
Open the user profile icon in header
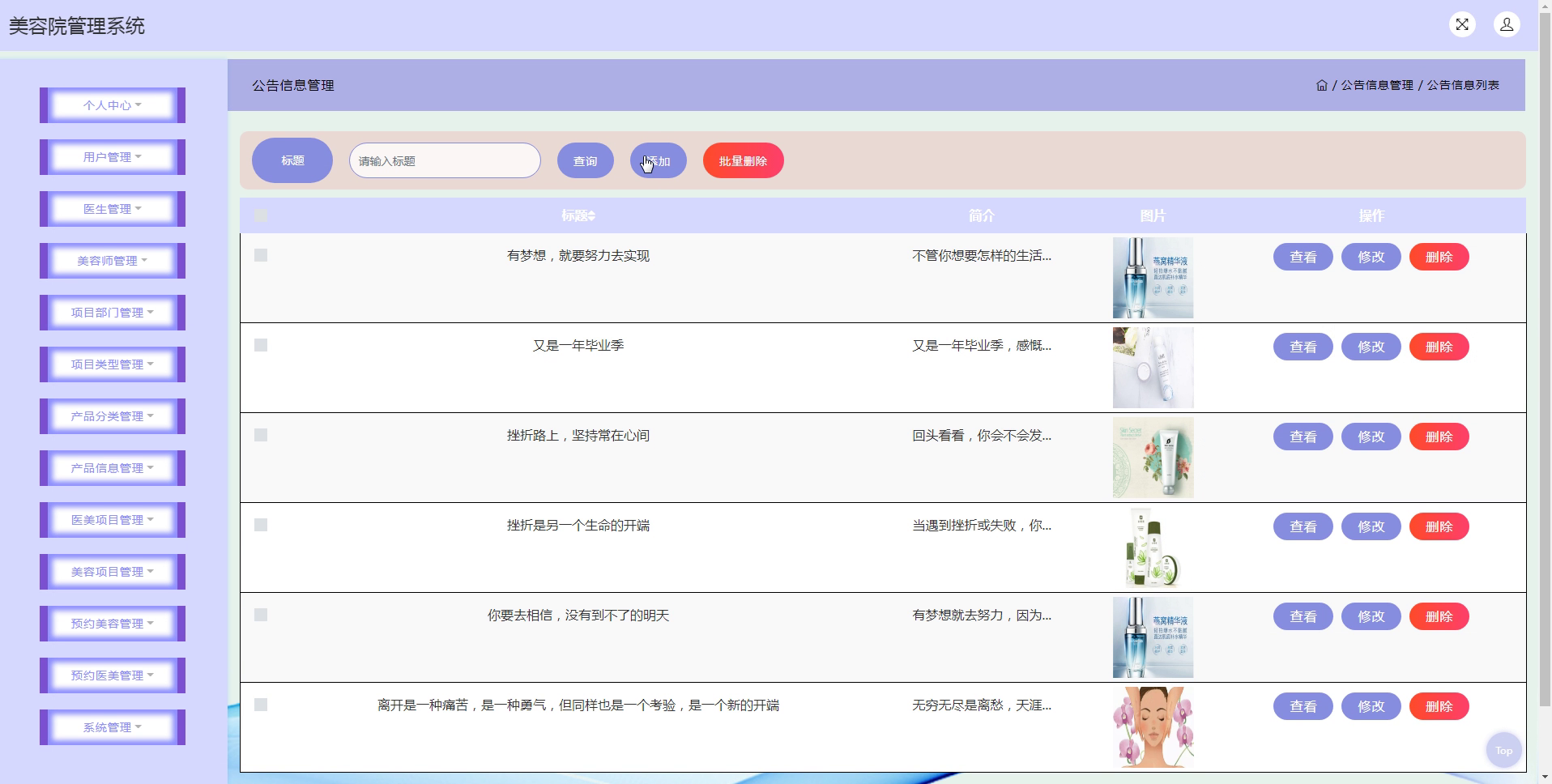click(1507, 24)
